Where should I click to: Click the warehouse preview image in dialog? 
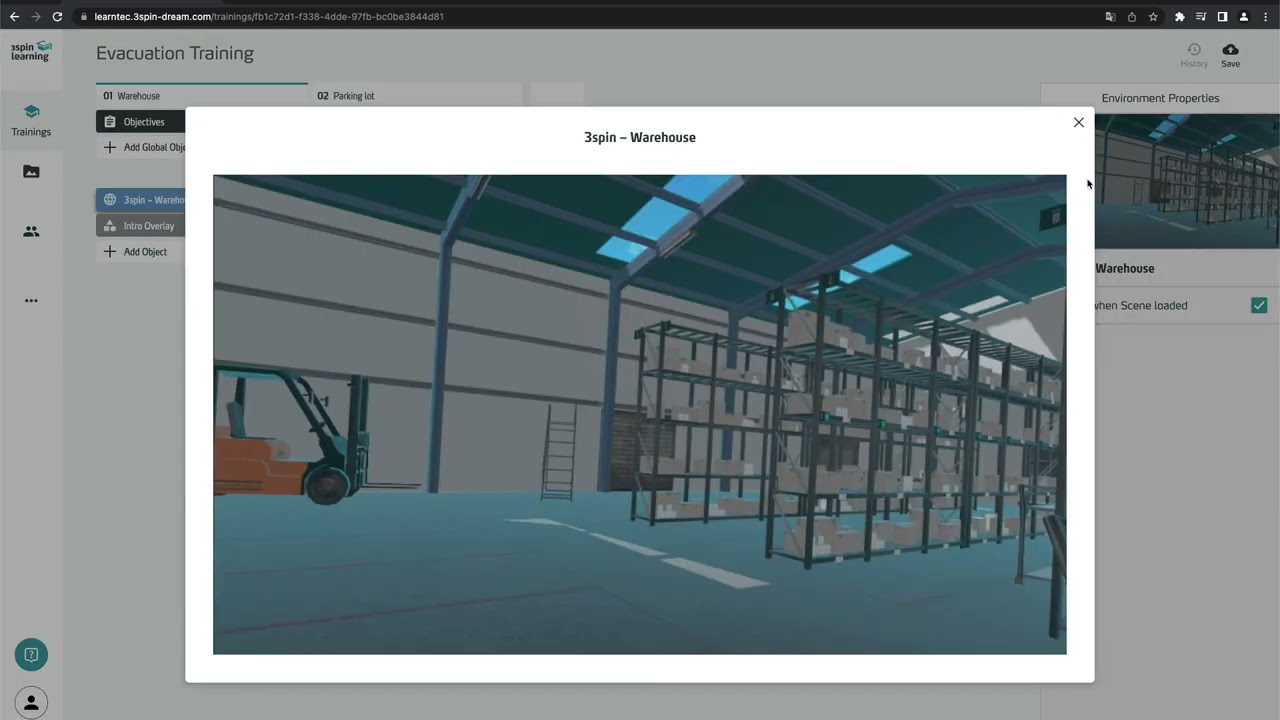coord(640,415)
